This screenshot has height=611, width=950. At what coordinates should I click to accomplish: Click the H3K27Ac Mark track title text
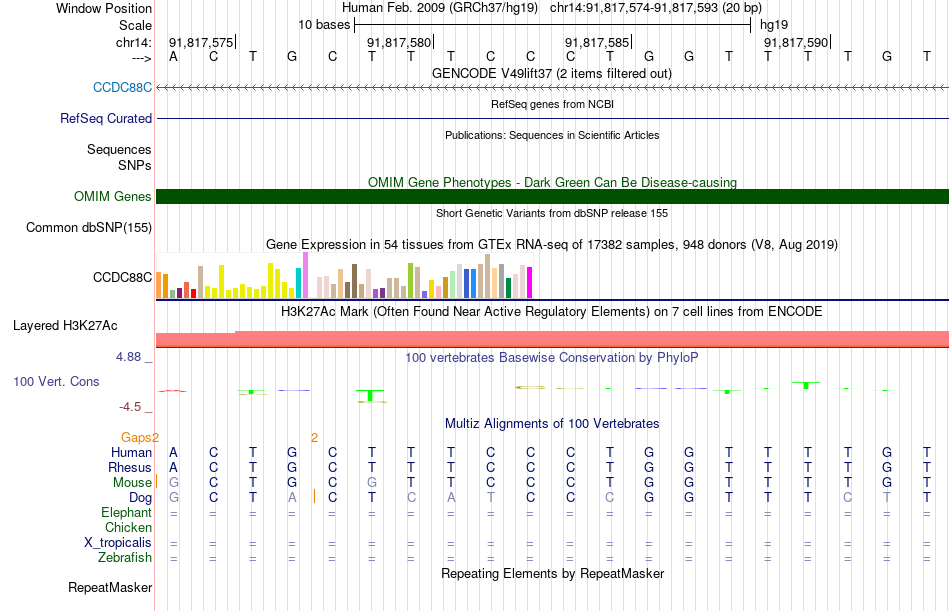click(x=552, y=312)
